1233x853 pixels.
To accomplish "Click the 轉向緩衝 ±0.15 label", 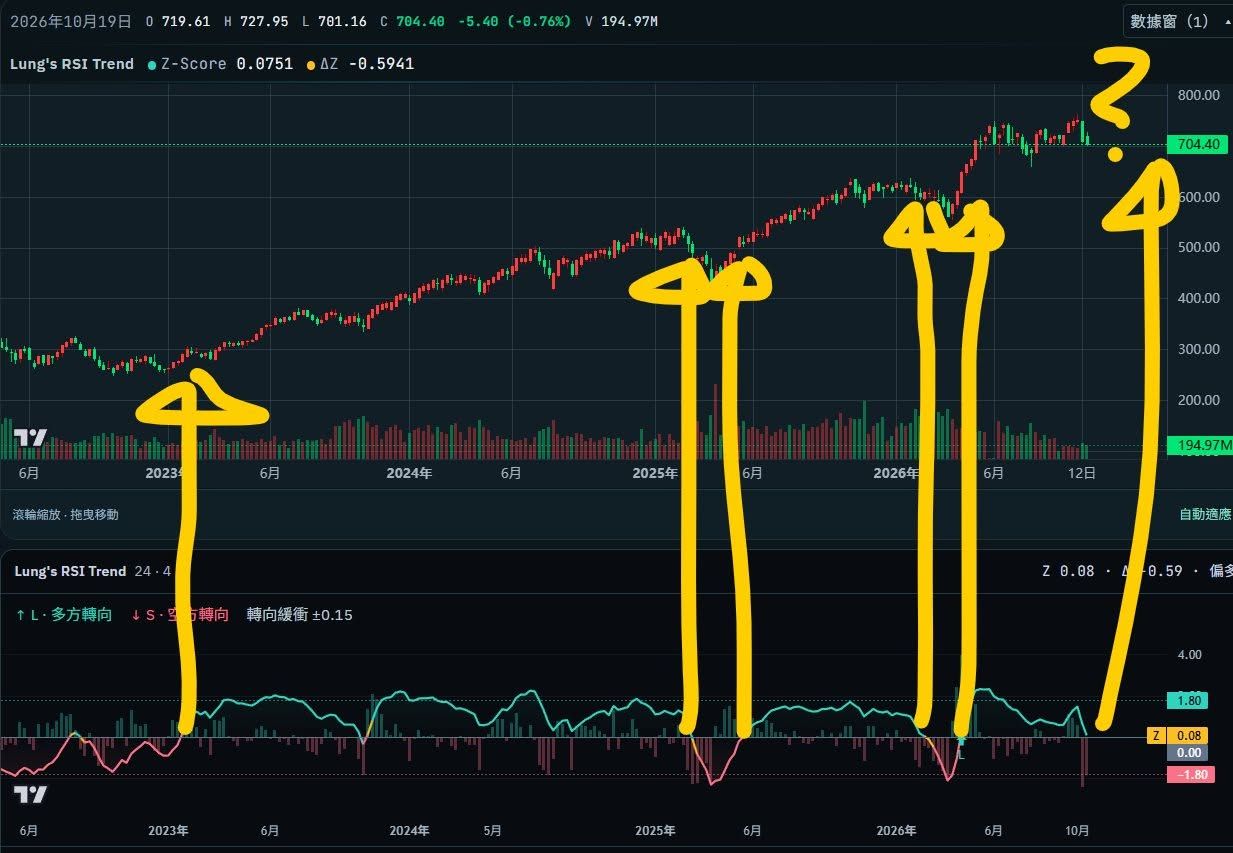I will coord(300,615).
